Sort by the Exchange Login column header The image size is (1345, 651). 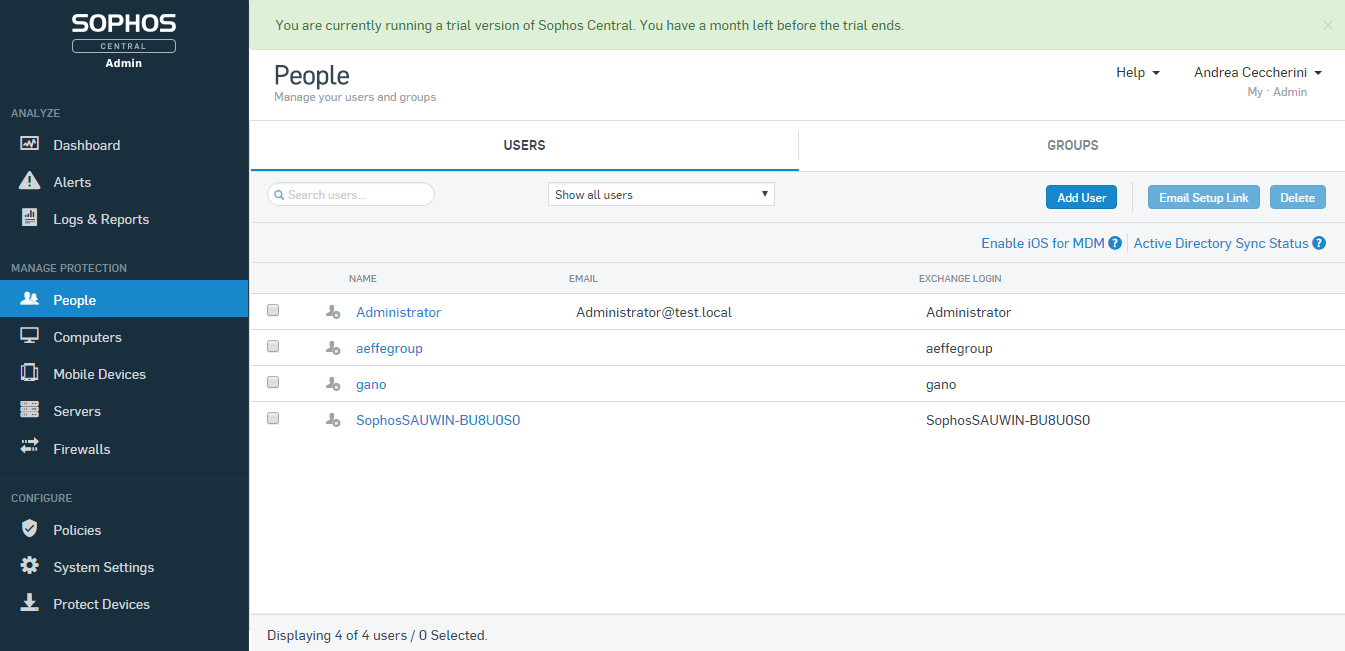pyautogui.click(x=960, y=278)
